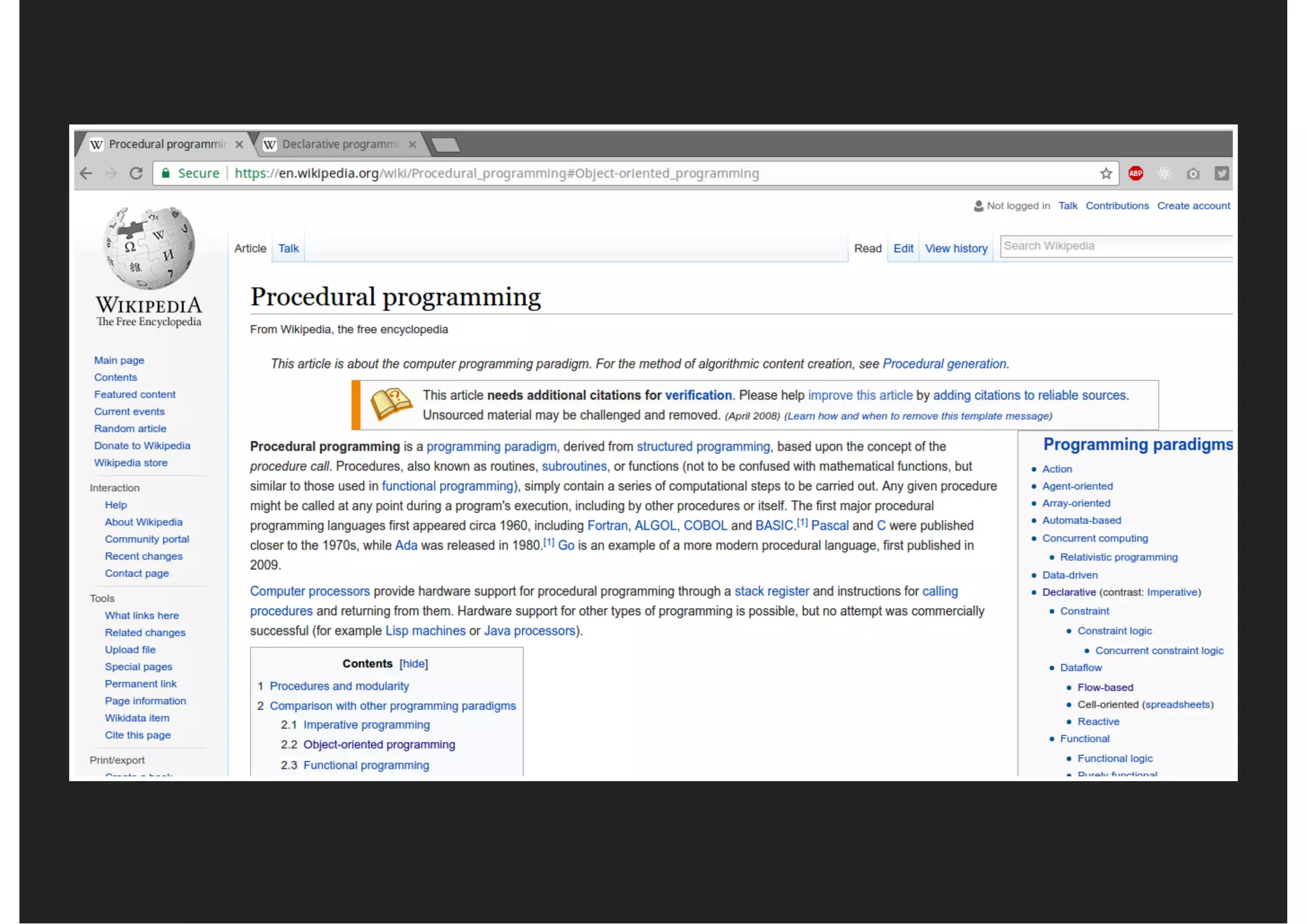Bookmark page using star icon
The height and width of the screenshot is (924, 1307).
1106,174
